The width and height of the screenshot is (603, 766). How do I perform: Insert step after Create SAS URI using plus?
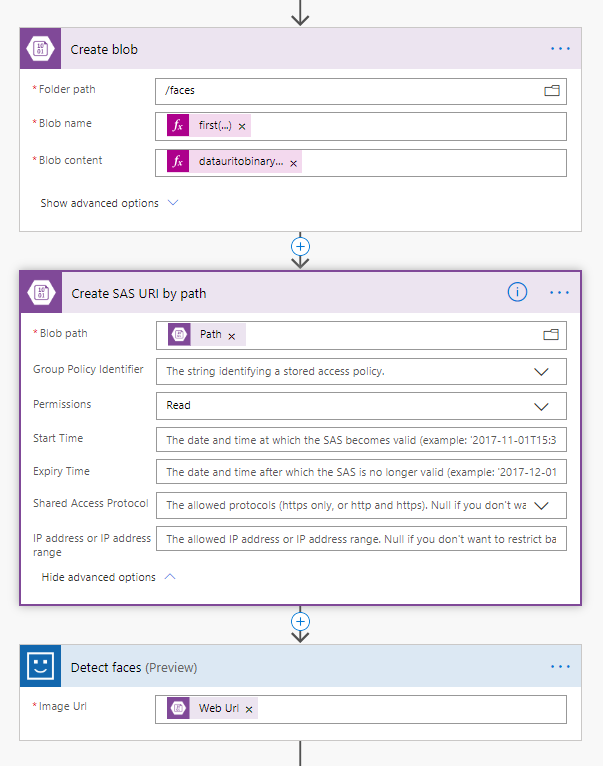click(x=300, y=622)
